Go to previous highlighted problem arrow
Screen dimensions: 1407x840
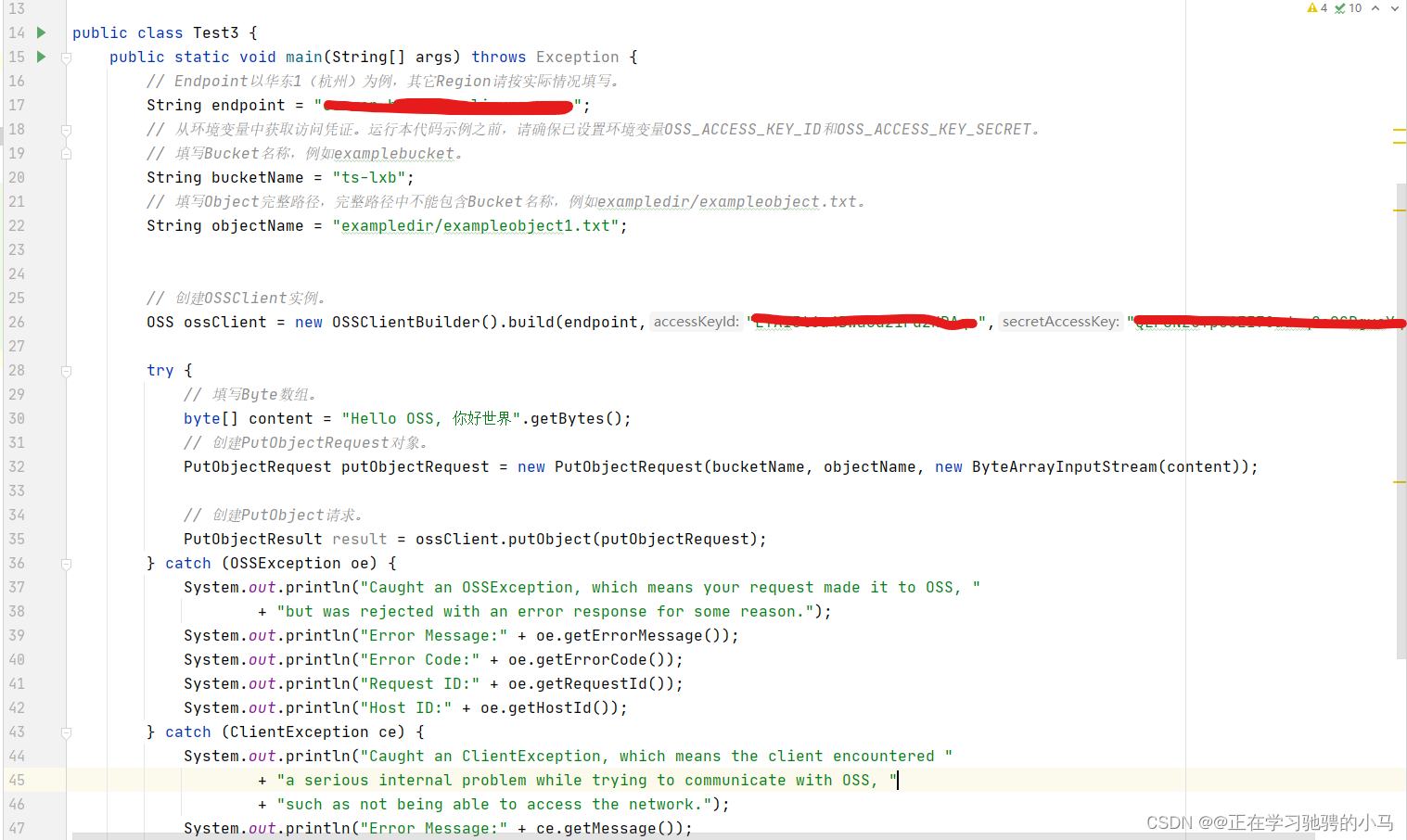point(1375,8)
